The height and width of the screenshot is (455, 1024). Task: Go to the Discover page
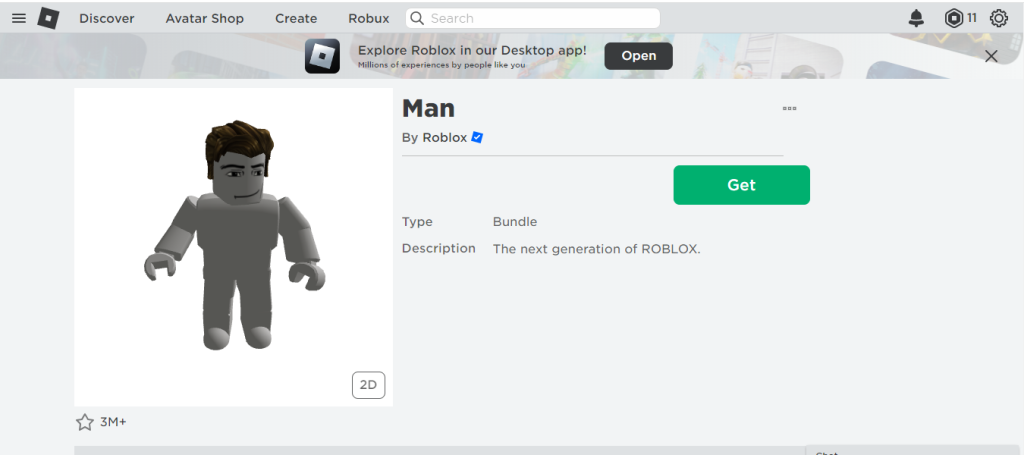click(107, 18)
